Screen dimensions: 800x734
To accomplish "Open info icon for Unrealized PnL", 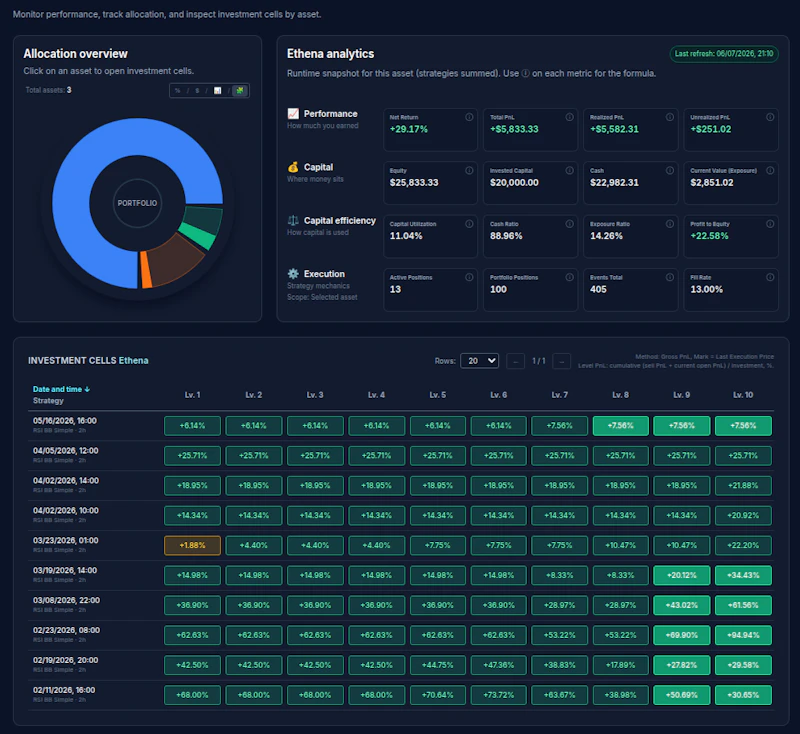I will 769,117.
